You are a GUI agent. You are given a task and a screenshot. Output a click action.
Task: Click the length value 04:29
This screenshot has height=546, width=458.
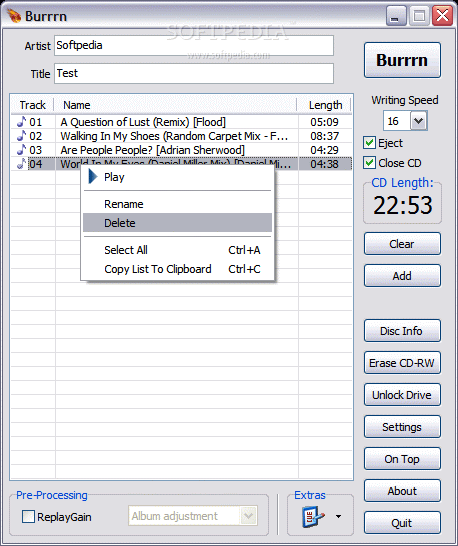pos(324,150)
